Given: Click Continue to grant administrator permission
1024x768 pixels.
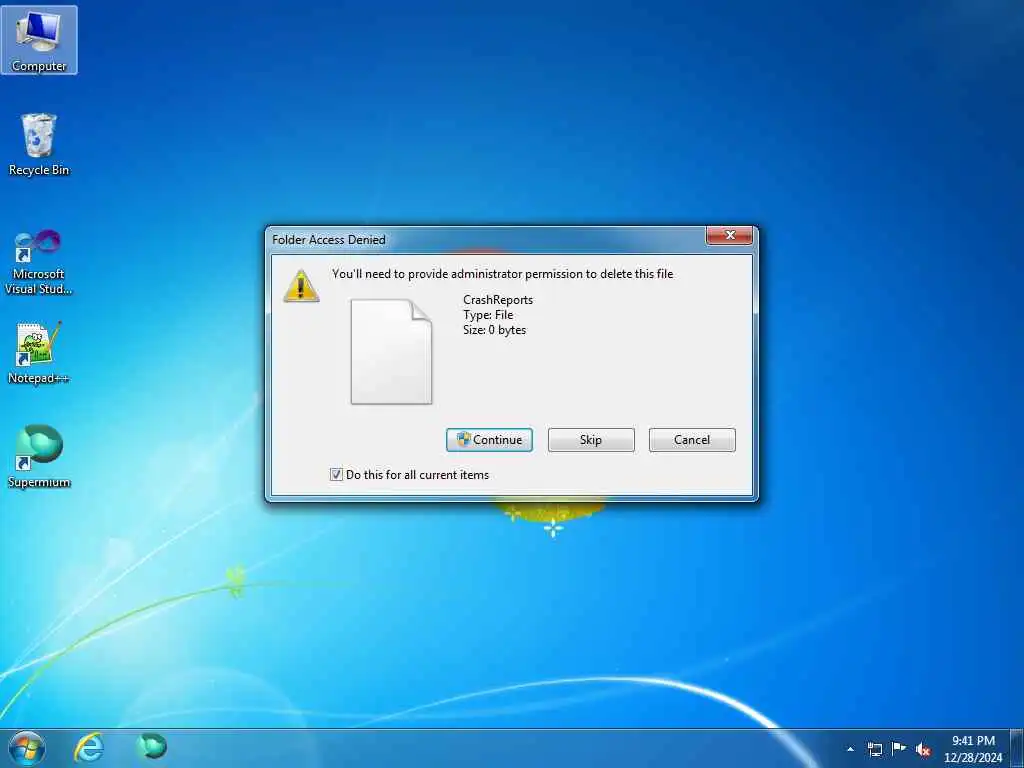Looking at the screenshot, I should coord(489,440).
